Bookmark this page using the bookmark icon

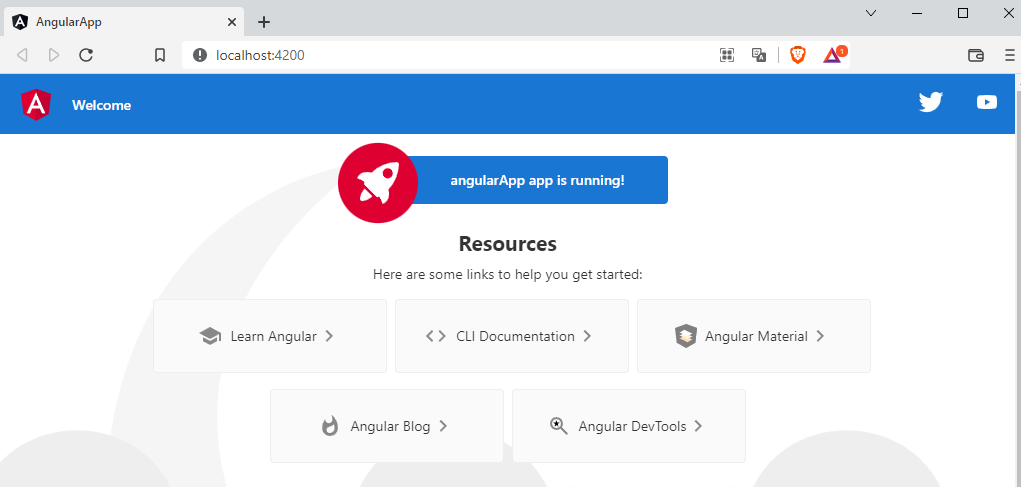coord(160,56)
